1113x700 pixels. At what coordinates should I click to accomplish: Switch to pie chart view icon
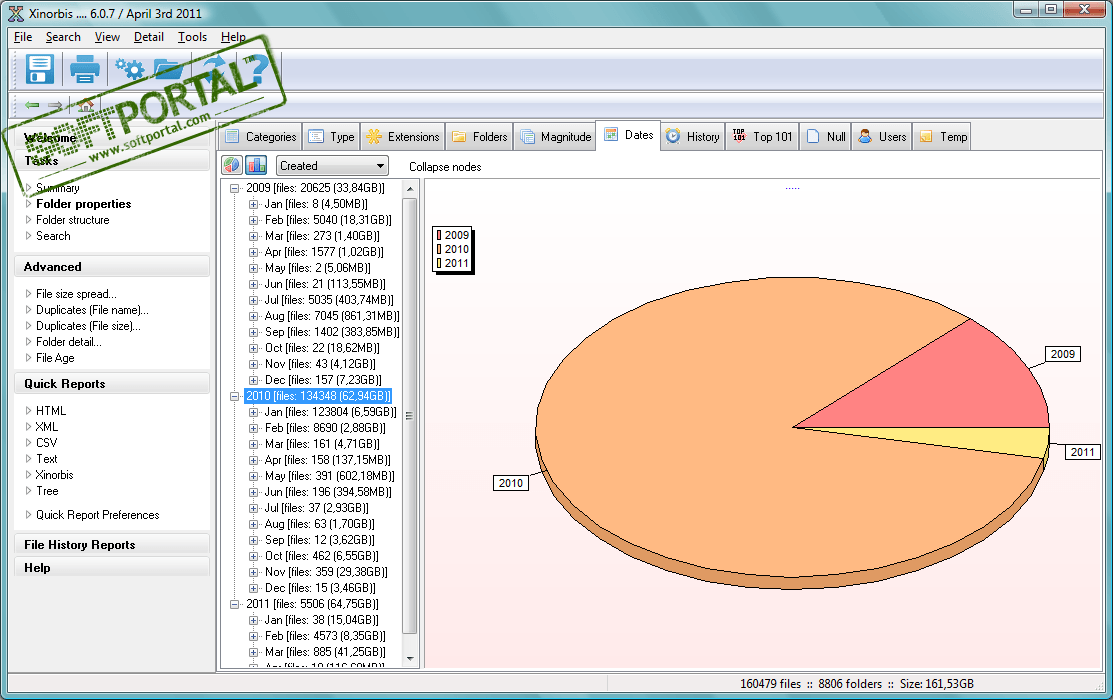coord(231,165)
